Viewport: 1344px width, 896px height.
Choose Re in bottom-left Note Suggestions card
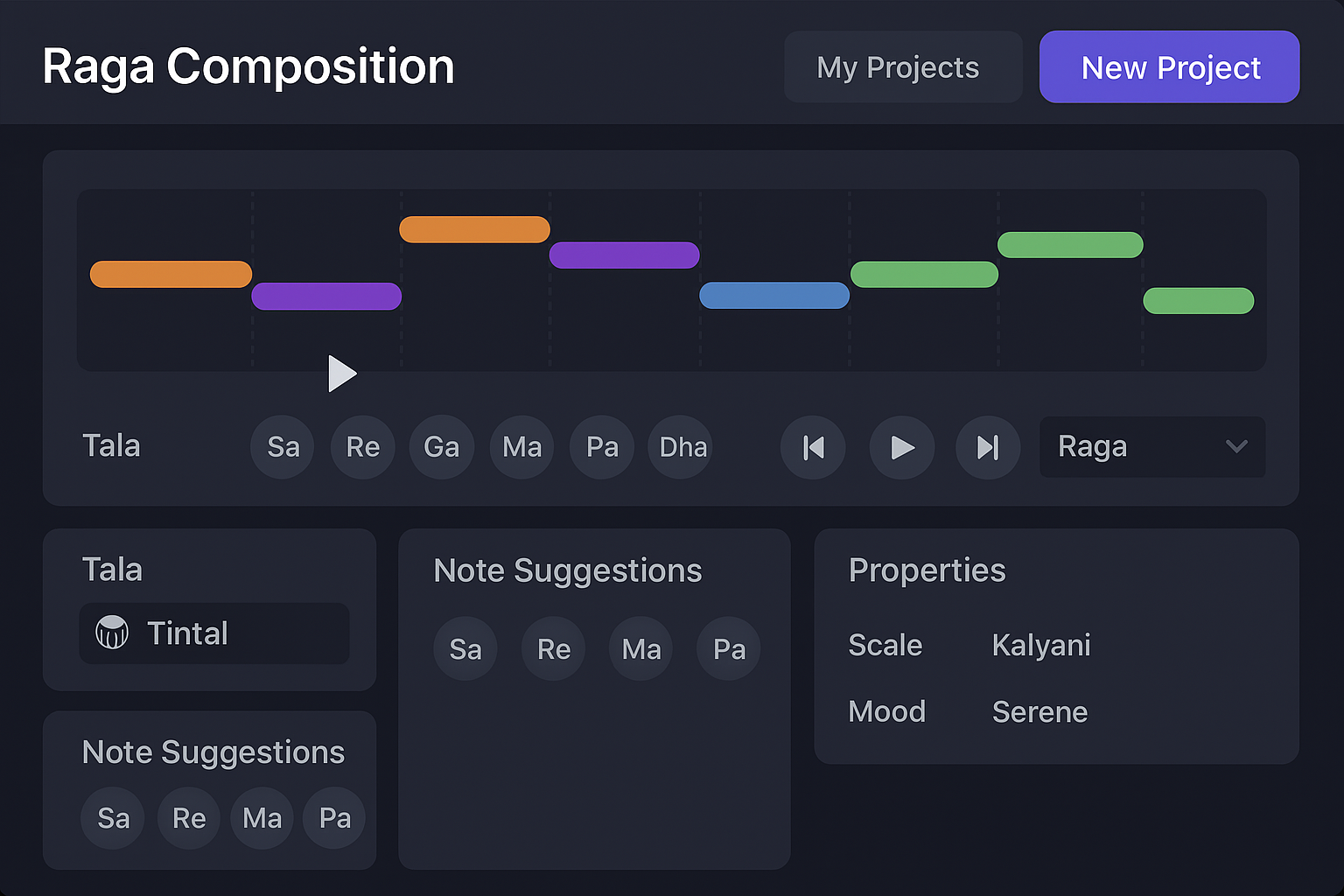click(x=189, y=818)
